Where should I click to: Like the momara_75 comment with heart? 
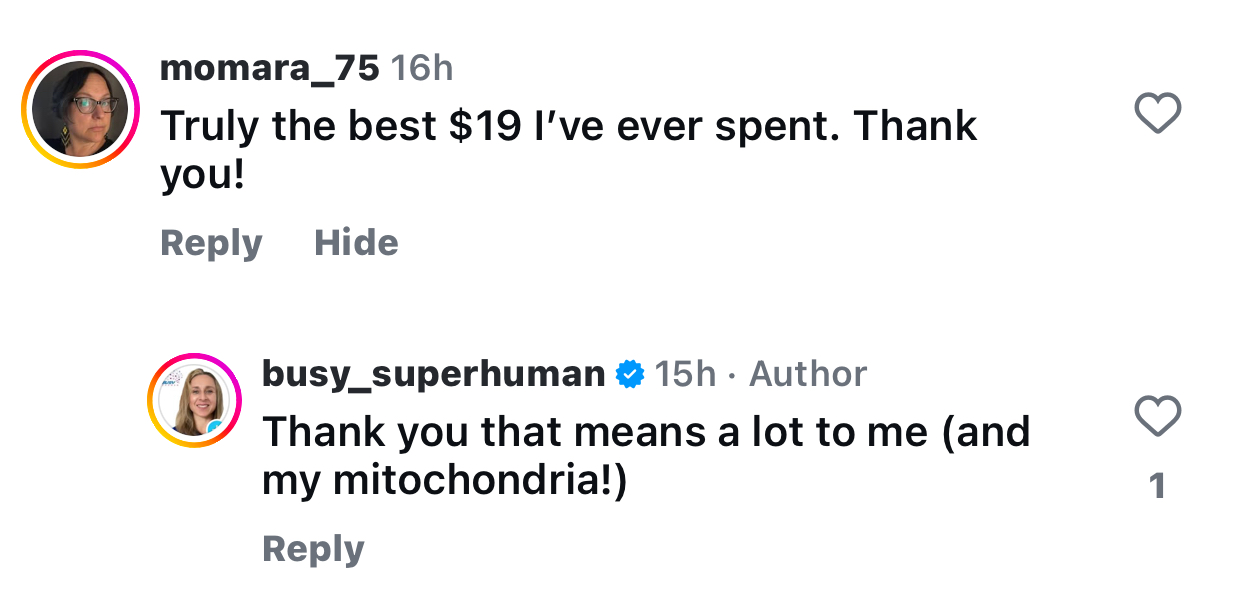[x=1159, y=114]
